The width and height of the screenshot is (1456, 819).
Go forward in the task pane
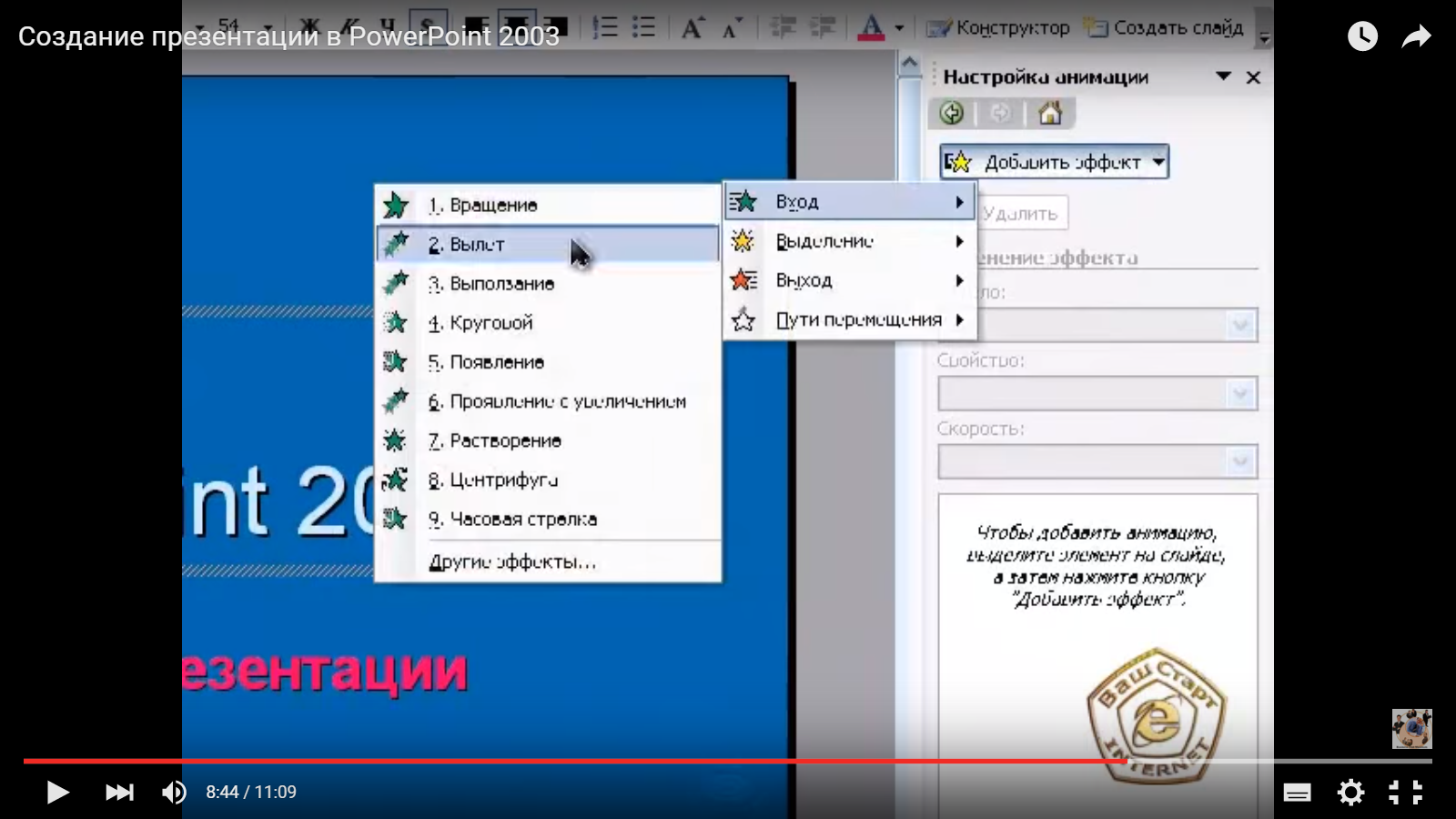click(x=1000, y=113)
